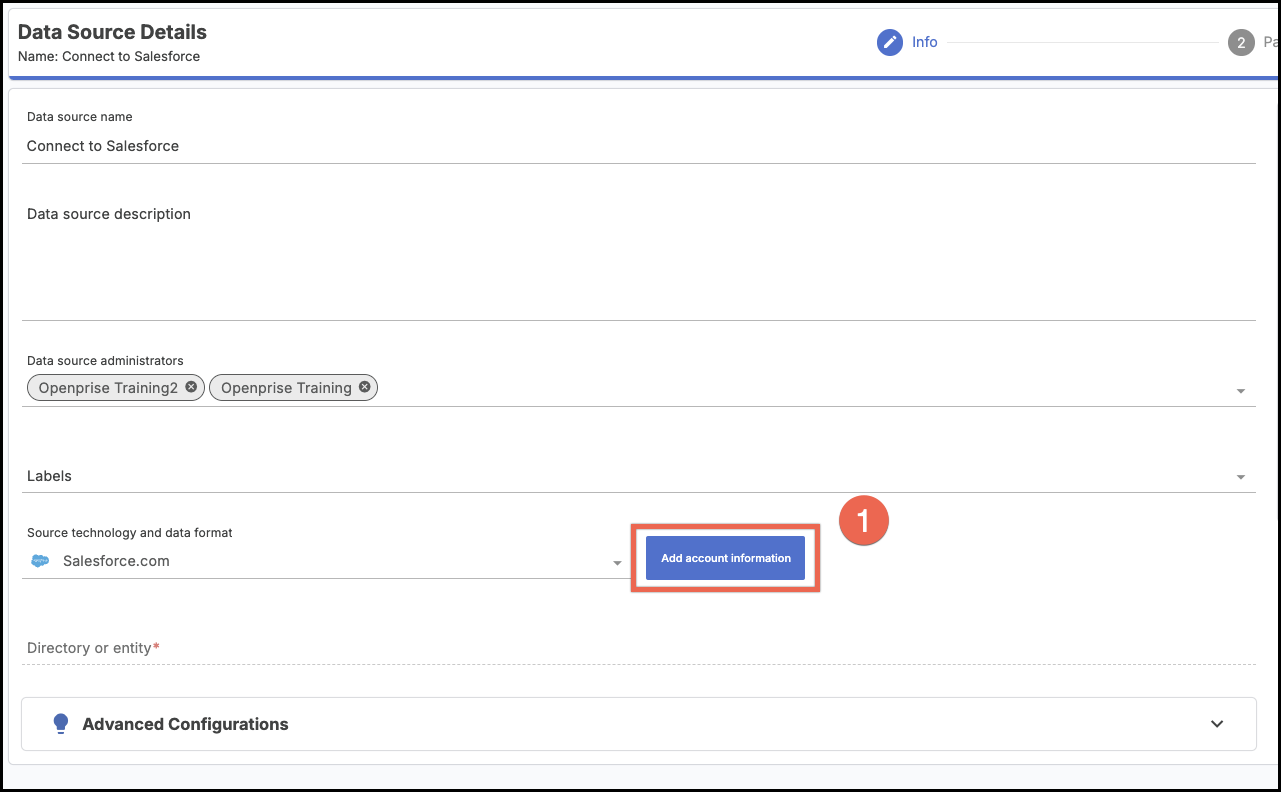Click the Data source name field
This screenshot has width=1281, height=792.
click(x=639, y=146)
